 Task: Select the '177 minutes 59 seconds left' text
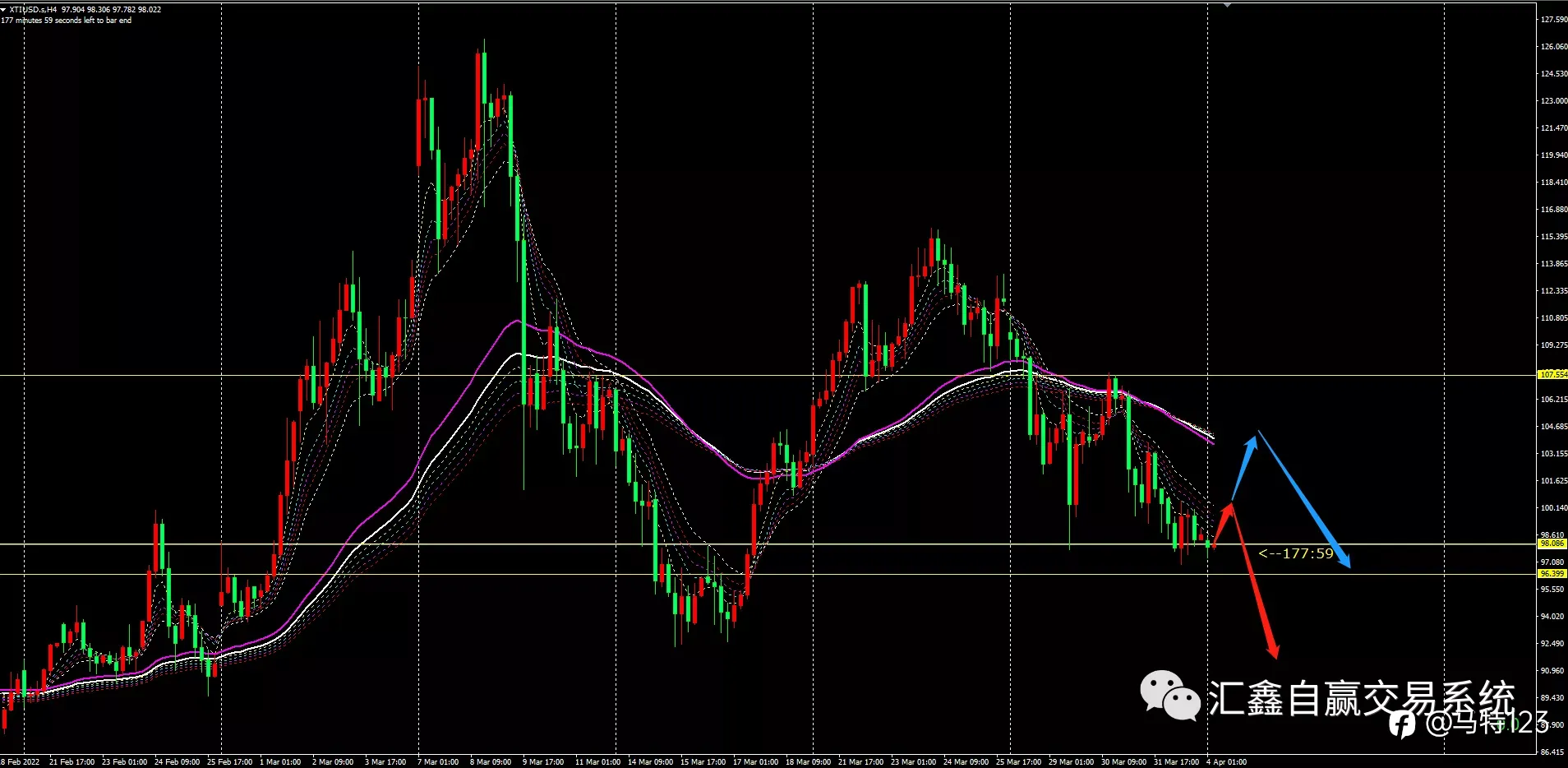pos(67,21)
